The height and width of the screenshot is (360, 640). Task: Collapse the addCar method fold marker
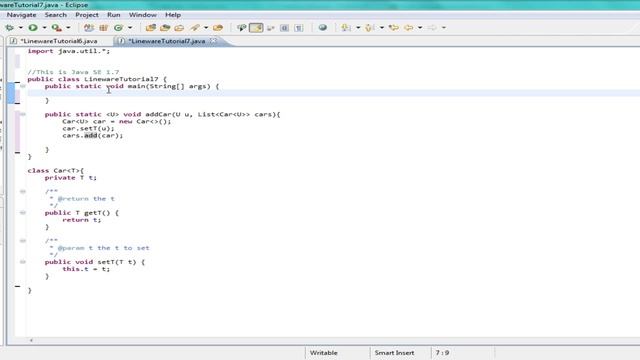[x=23, y=114]
